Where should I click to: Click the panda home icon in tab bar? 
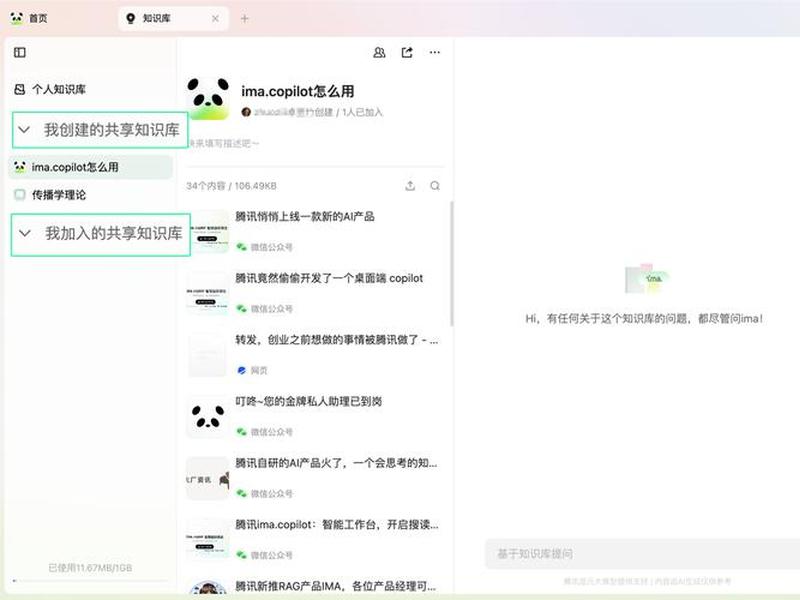tap(16, 18)
